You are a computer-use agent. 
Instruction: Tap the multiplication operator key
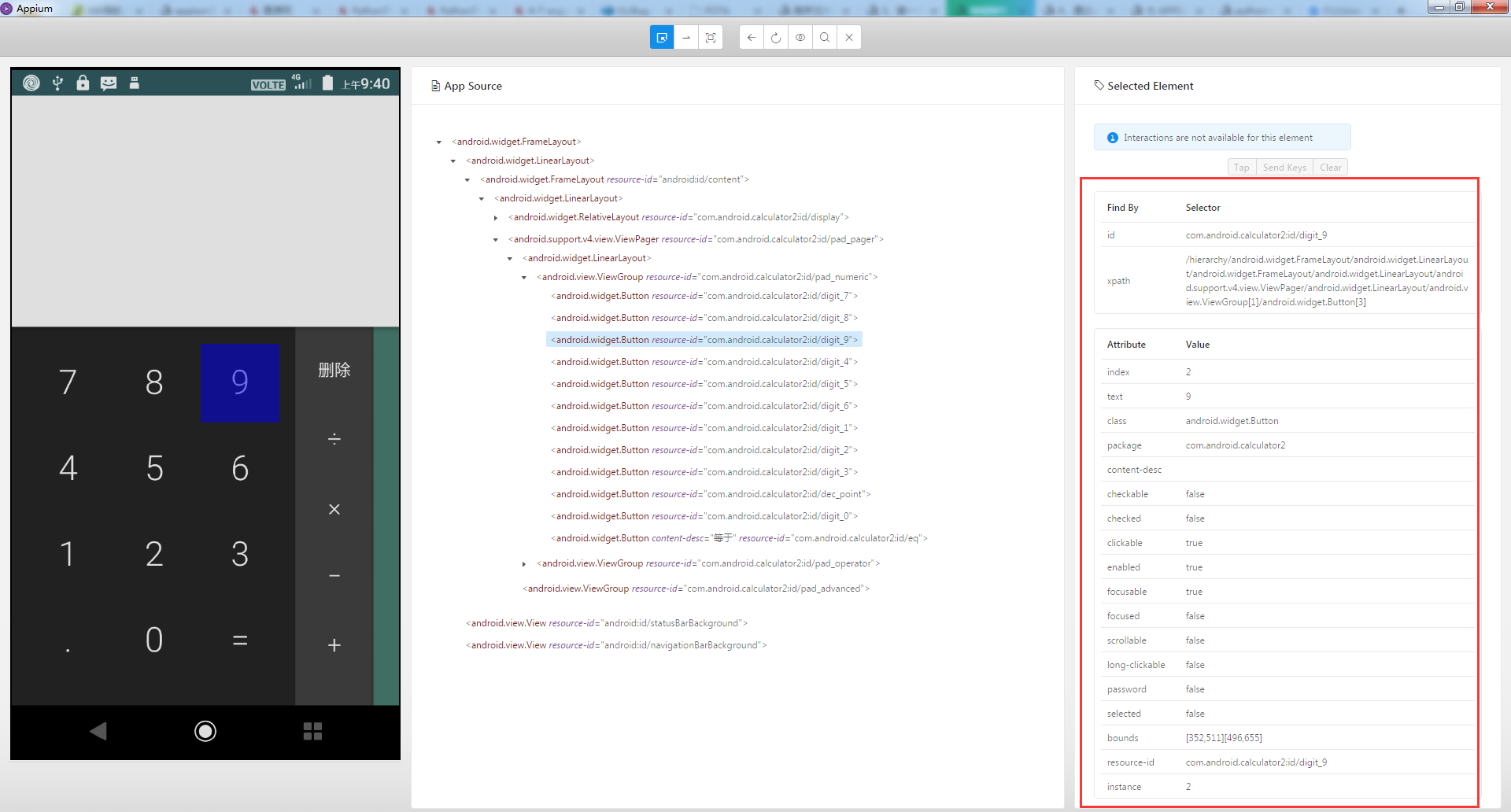click(x=334, y=509)
